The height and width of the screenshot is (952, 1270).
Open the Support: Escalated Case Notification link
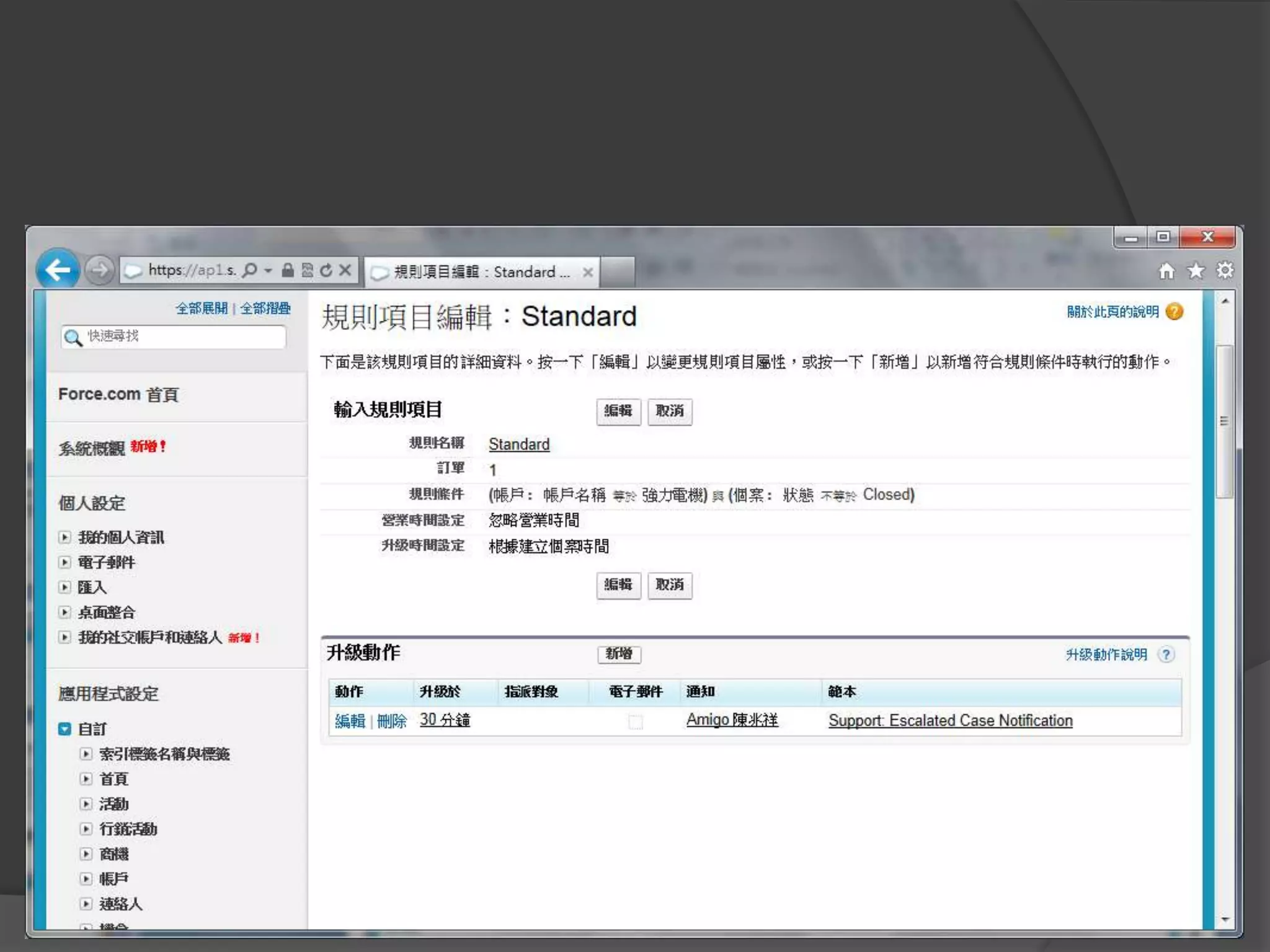950,720
